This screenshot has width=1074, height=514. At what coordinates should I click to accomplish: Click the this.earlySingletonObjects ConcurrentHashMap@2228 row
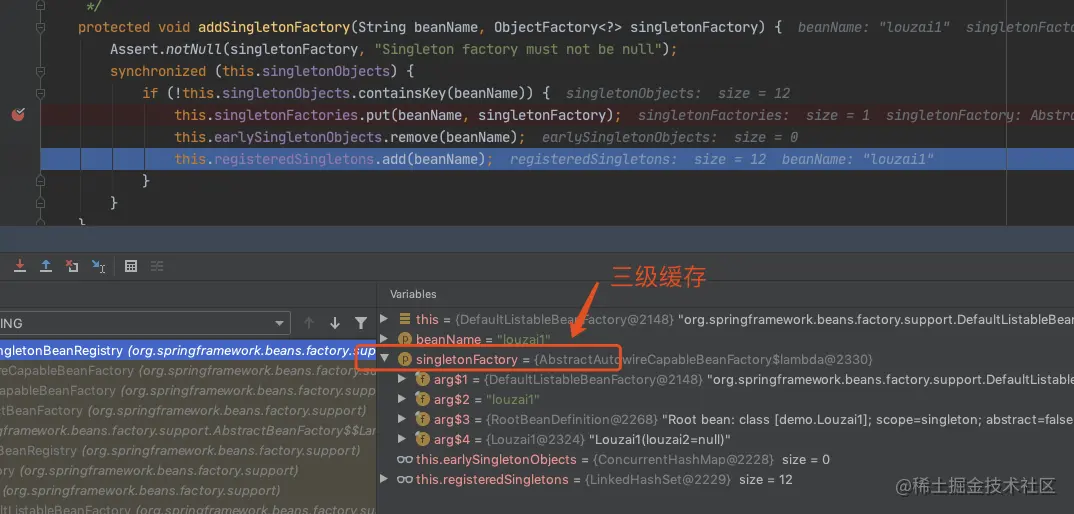tap(725, 459)
